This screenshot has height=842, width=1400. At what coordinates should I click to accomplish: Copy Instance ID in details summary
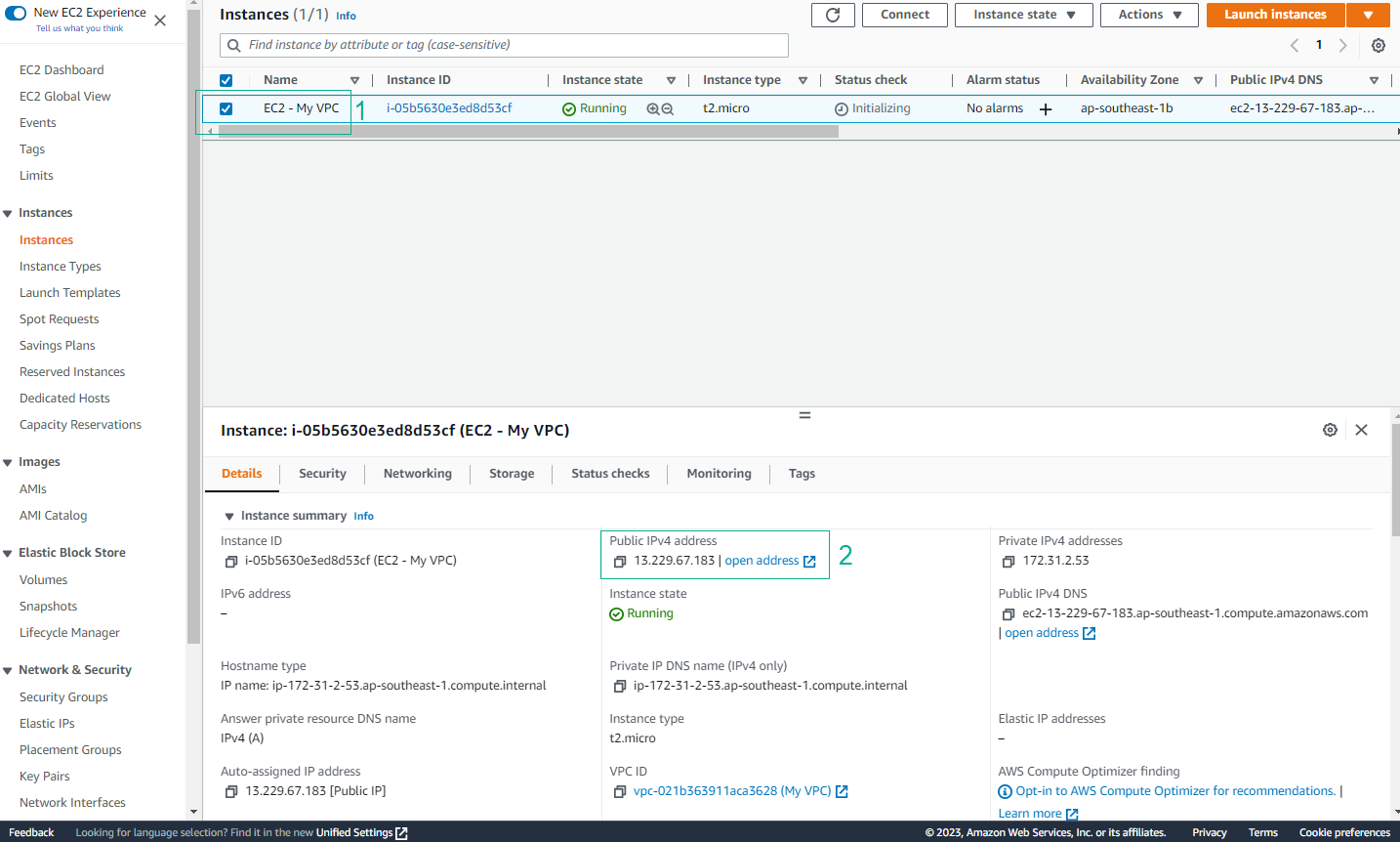coord(231,562)
